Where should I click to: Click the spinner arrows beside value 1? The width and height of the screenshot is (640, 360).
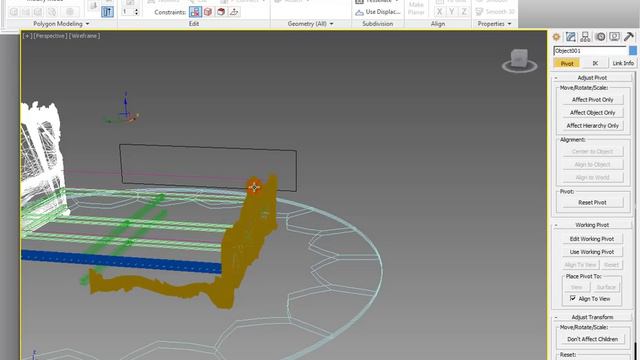pyautogui.click(x=136, y=12)
